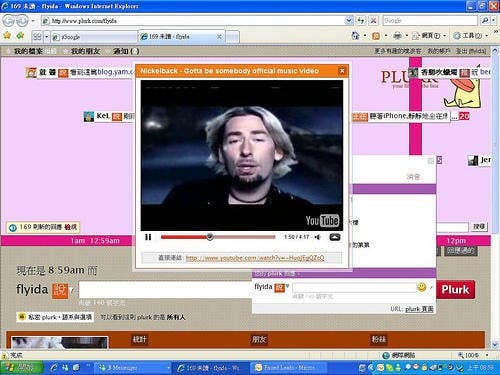This screenshot has height=375, width=500.
Task: Click the video progress slider knob
Action: [210, 237]
